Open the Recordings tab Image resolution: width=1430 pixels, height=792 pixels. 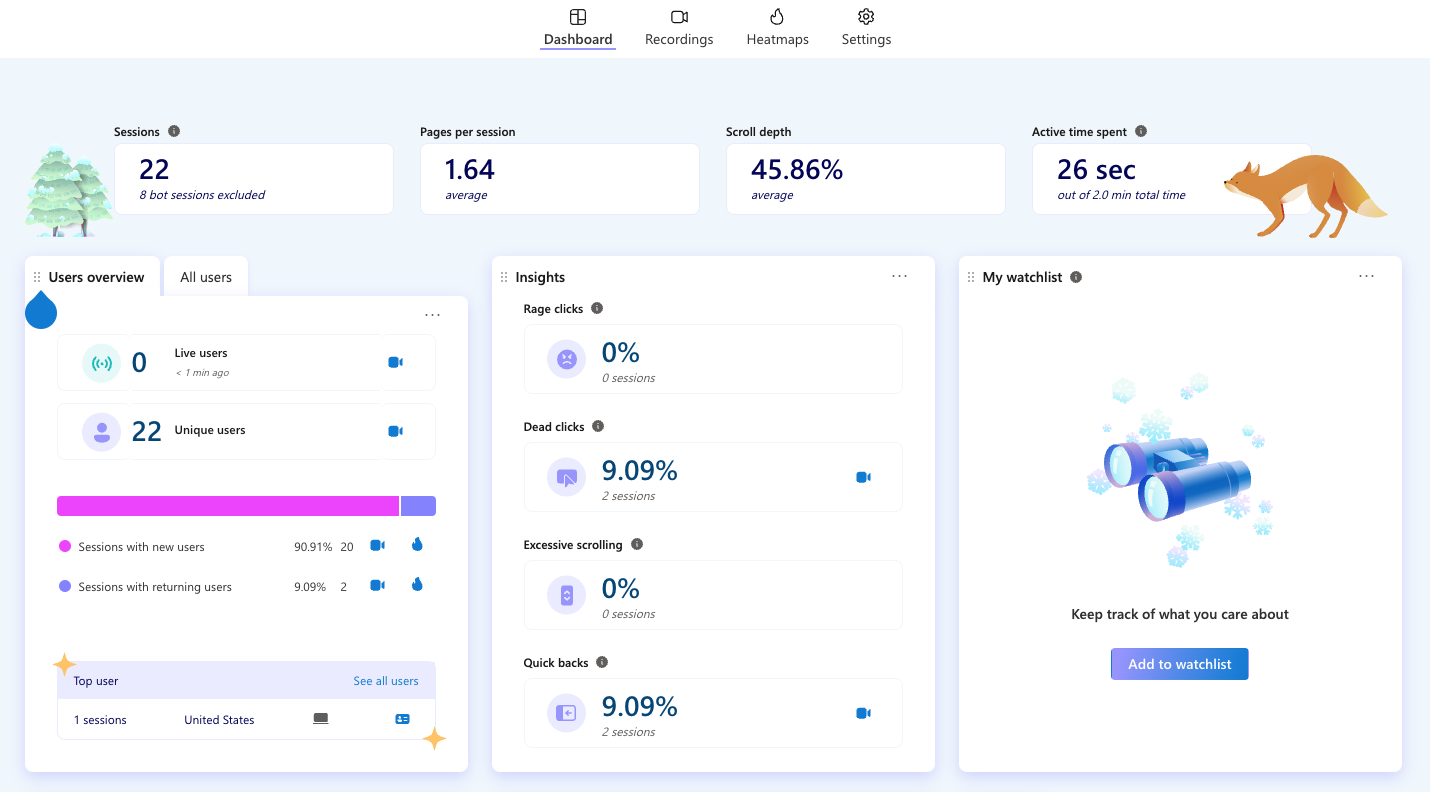pos(679,27)
